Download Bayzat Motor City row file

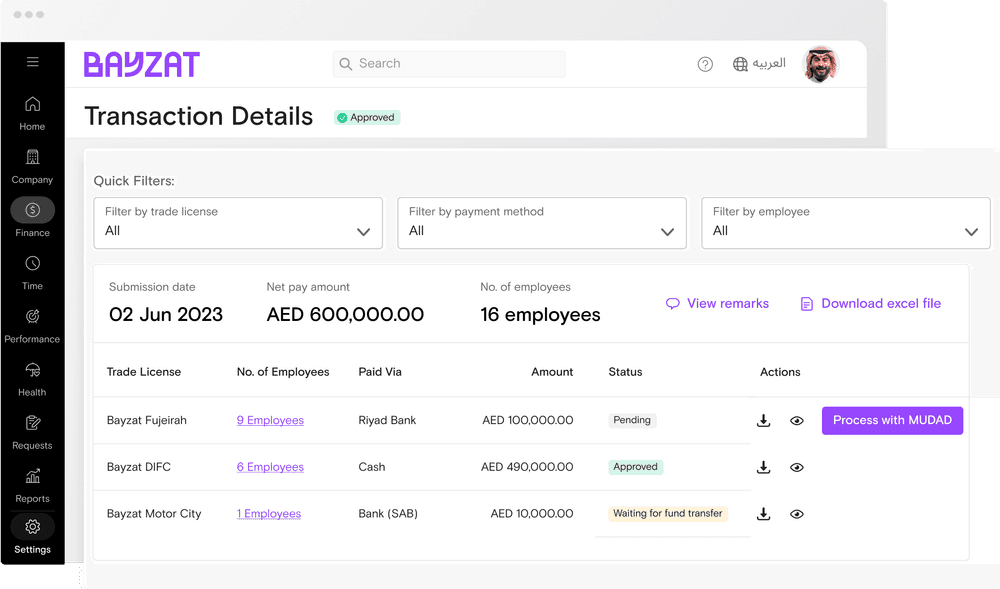763,514
